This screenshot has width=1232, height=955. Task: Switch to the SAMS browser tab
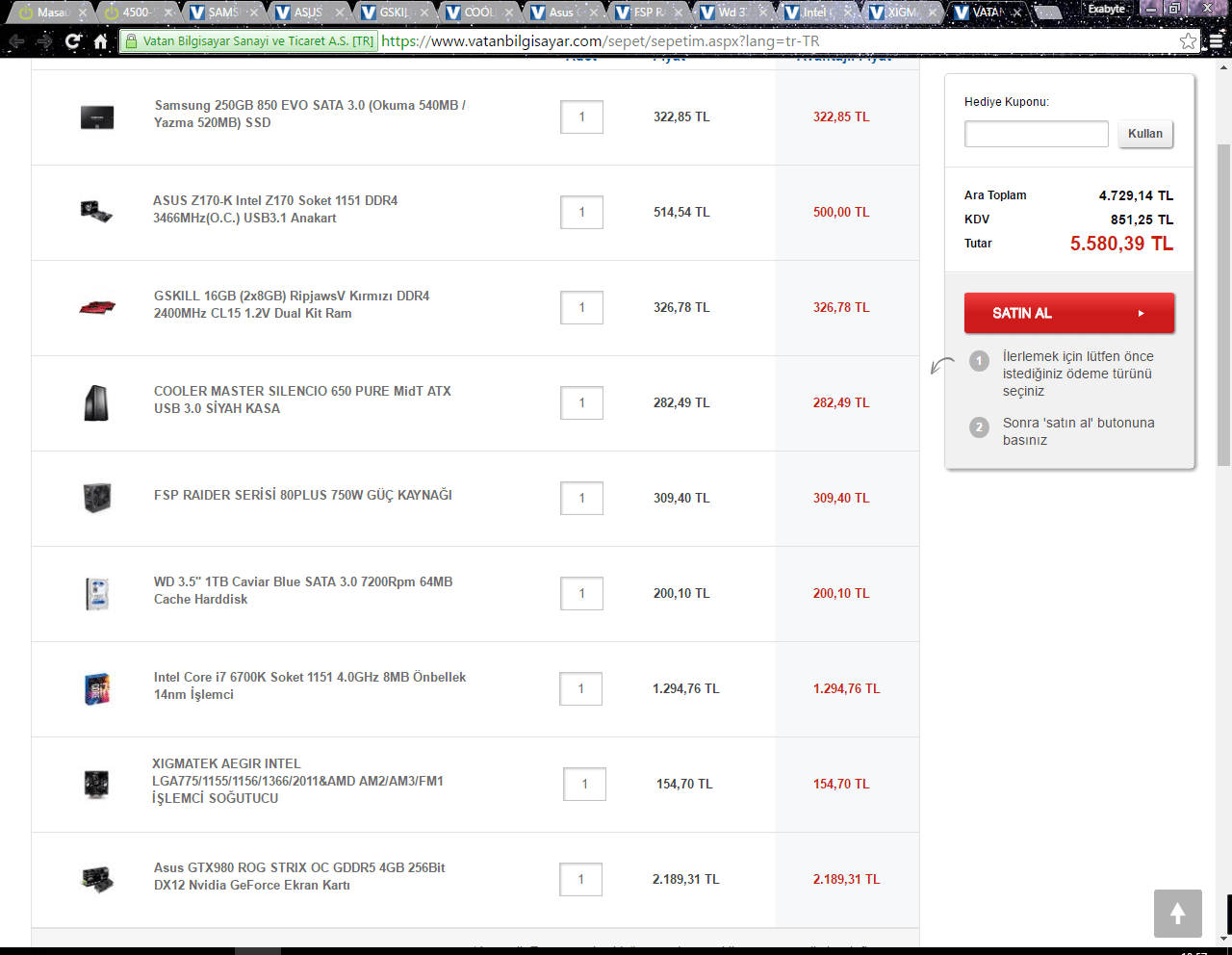click(x=221, y=13)
